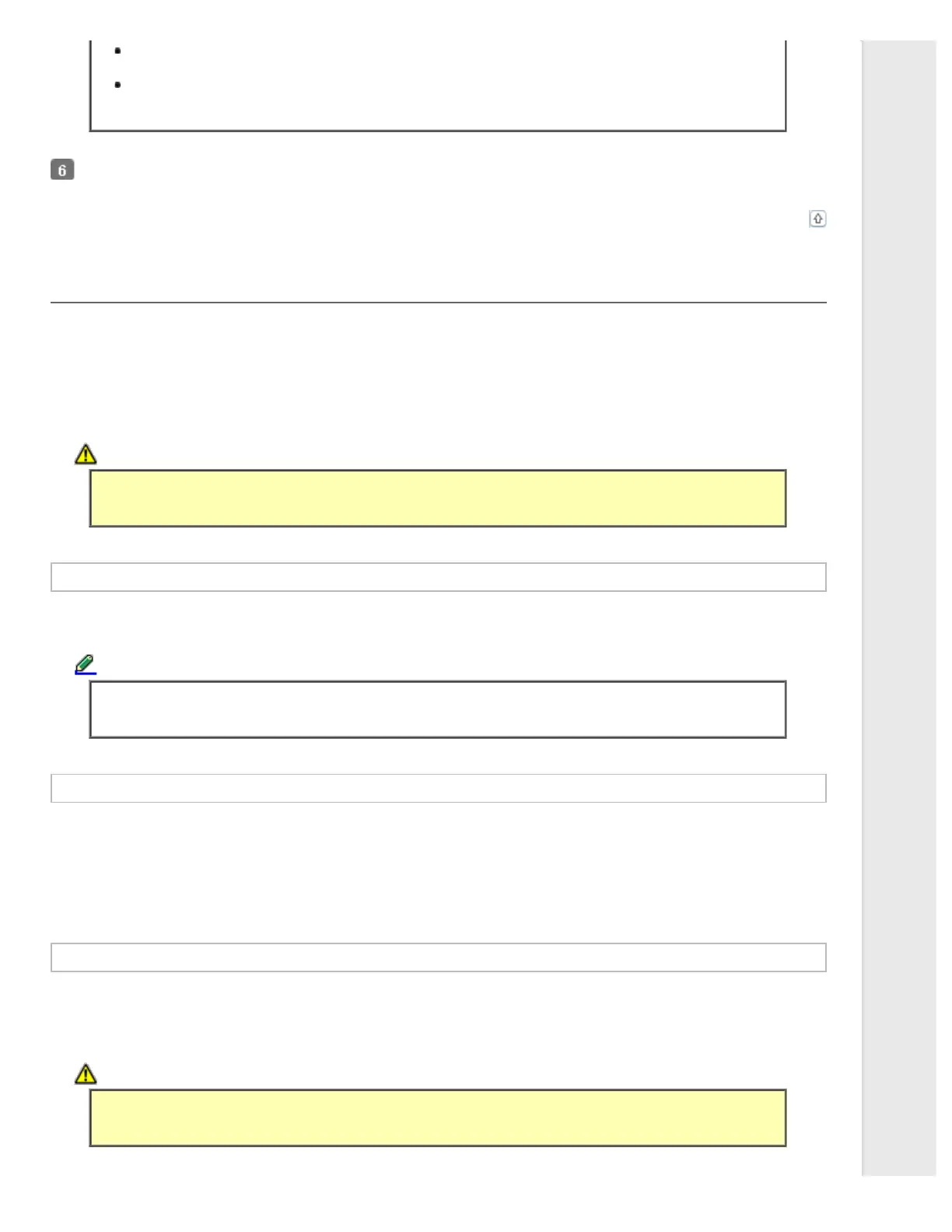Click the empty bar below the first caution box
Image resolution: width=952 pixels, height=1232 pixels.
coord(438,577)
